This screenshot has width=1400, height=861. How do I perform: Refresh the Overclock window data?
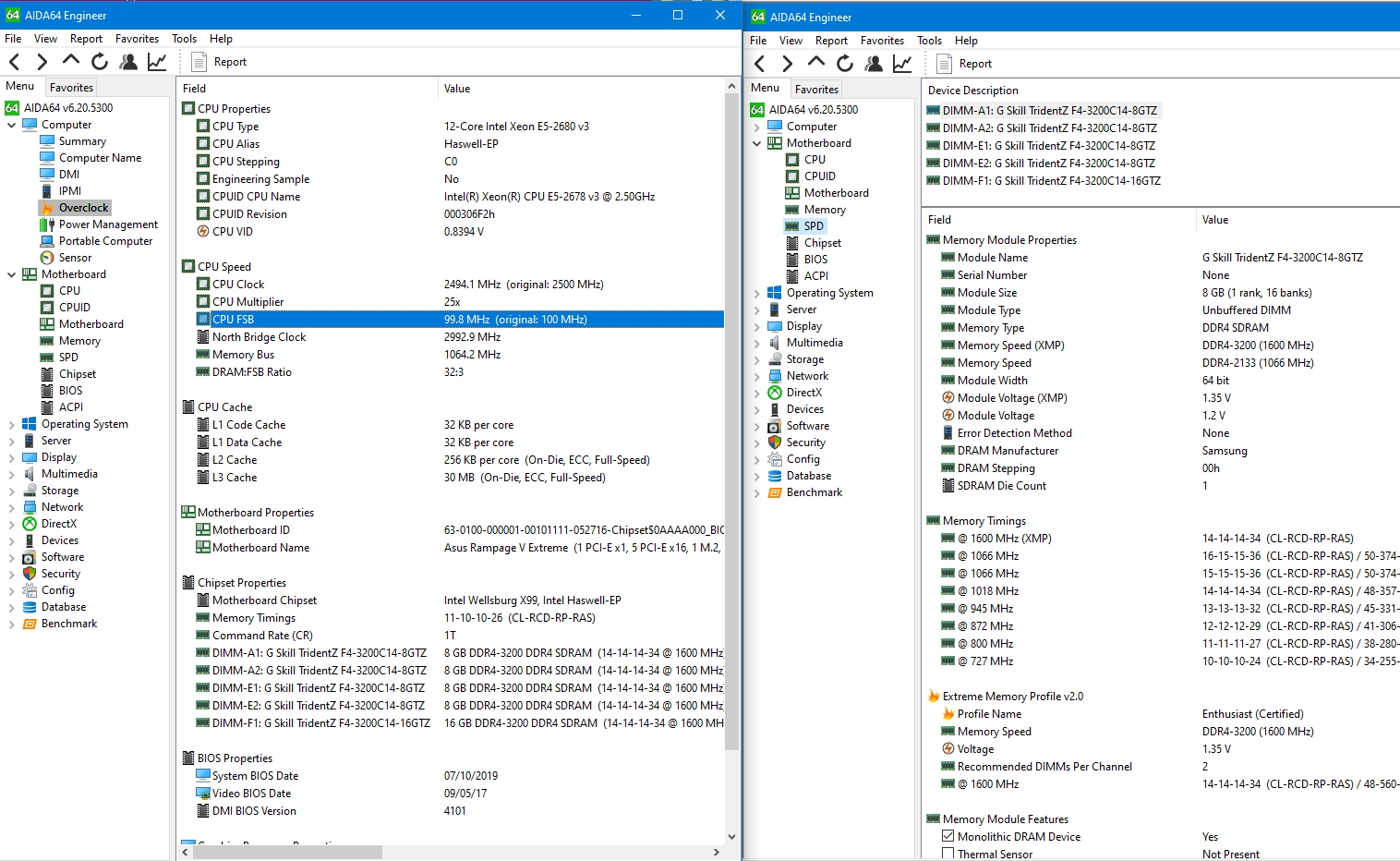(100, 62)
